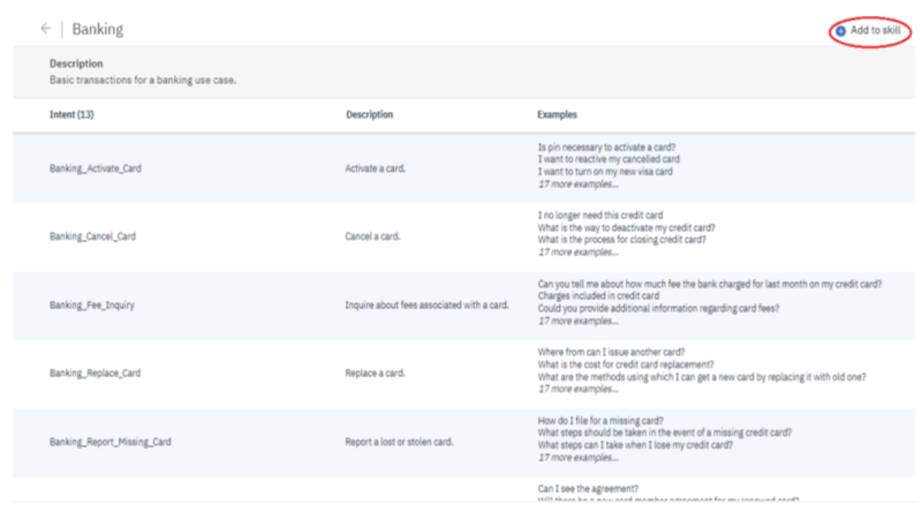922x519 pixels.
Task: Open the Banking_Cancel_Card intent row
Action: [92, 237]
